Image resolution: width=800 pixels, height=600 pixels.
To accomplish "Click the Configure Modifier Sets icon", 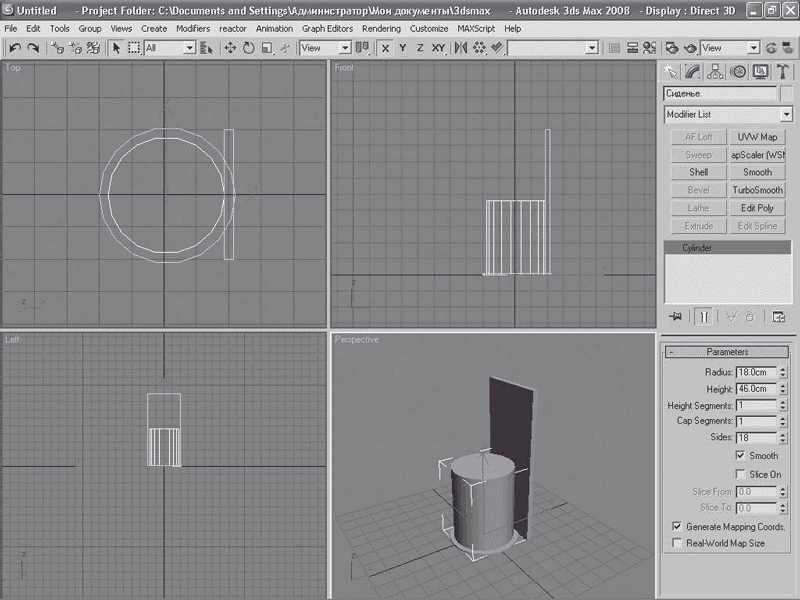I will coord(778,316).
